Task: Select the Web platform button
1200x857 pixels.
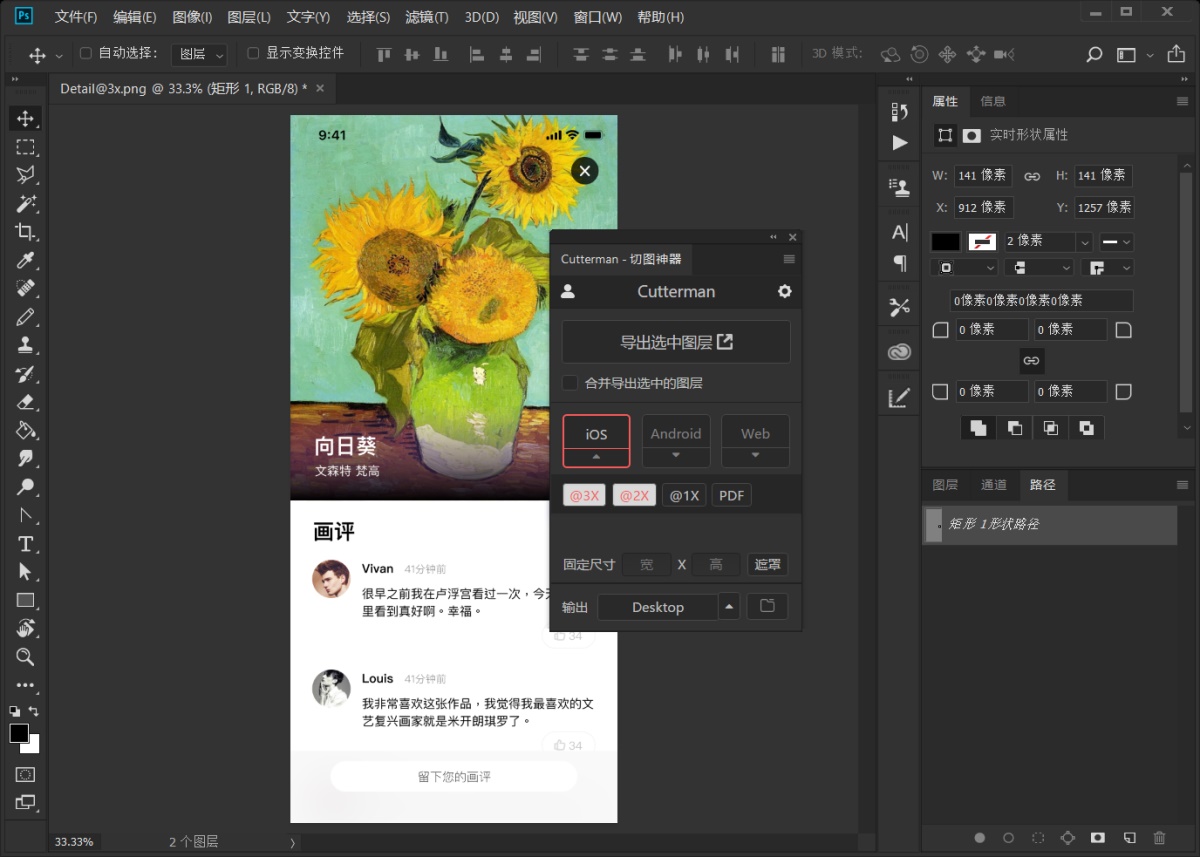Action: (755, 433)
